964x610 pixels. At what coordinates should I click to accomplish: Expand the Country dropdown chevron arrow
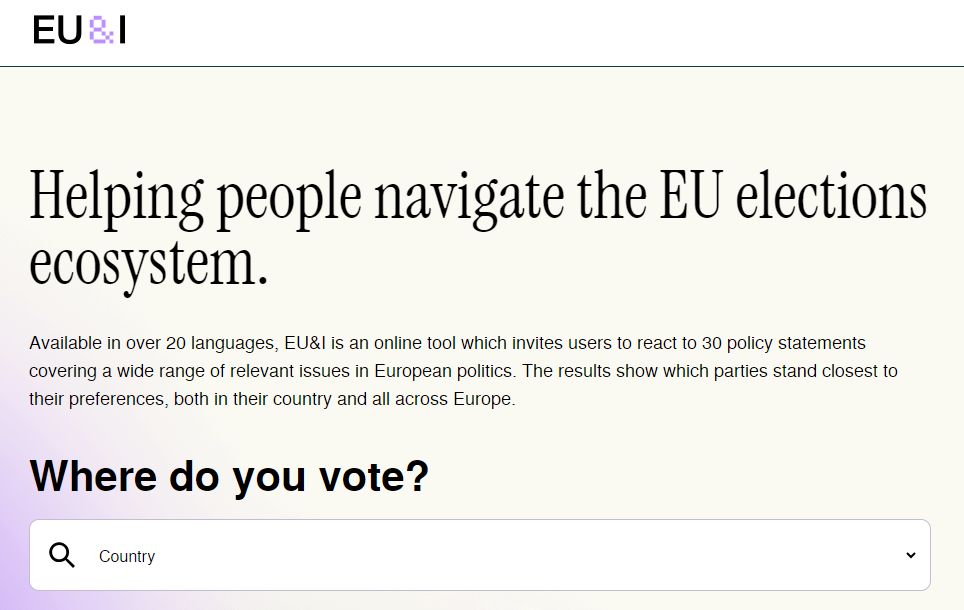(x=910, y=555)
